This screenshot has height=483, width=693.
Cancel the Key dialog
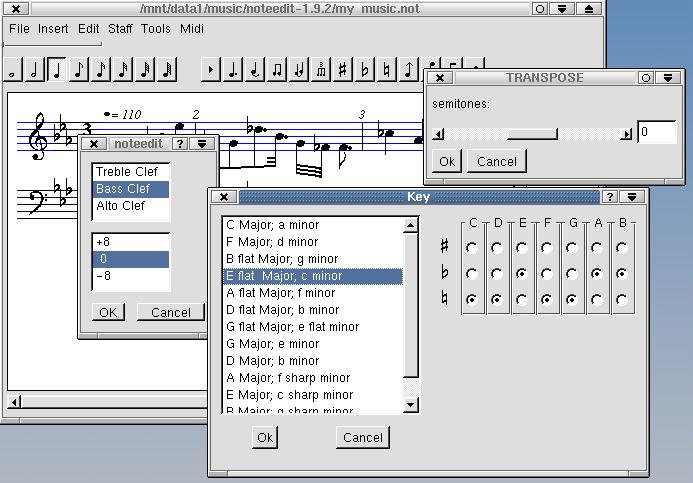(x=362, y=437)
